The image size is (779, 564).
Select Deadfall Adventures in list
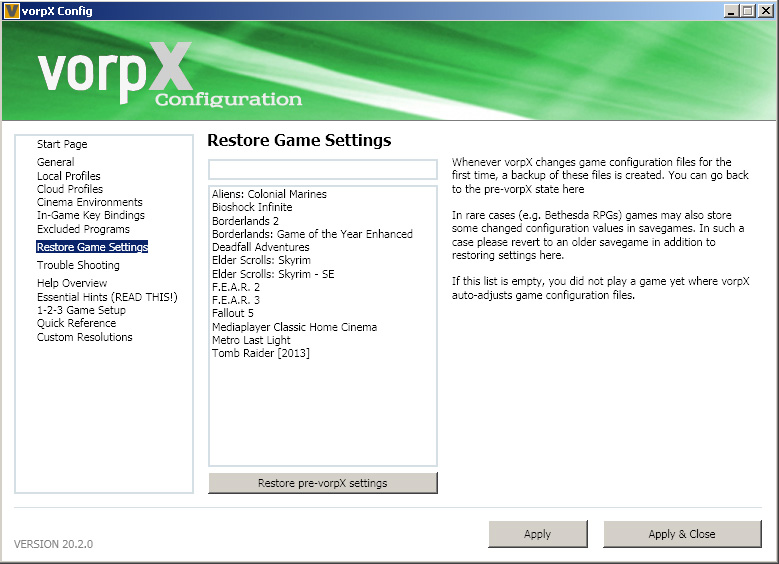click(260, 247)
